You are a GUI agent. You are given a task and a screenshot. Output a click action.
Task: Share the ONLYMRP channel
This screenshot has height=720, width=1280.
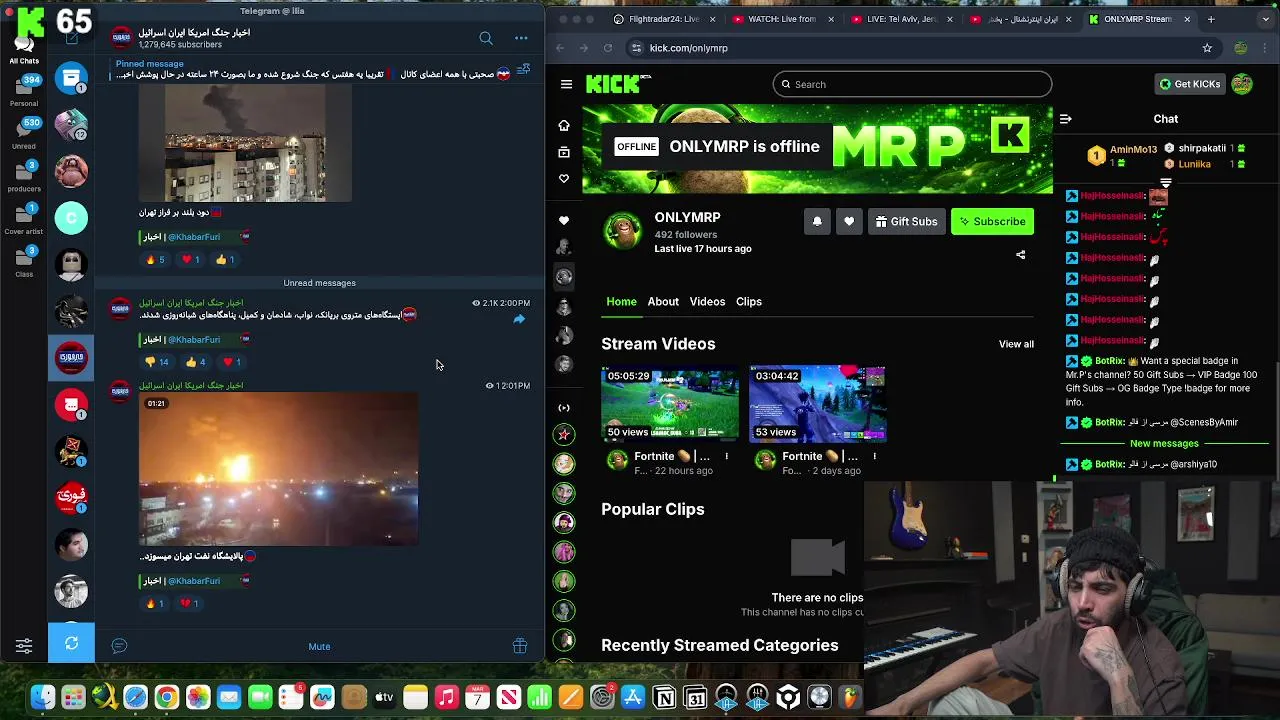pos(1021,255)
